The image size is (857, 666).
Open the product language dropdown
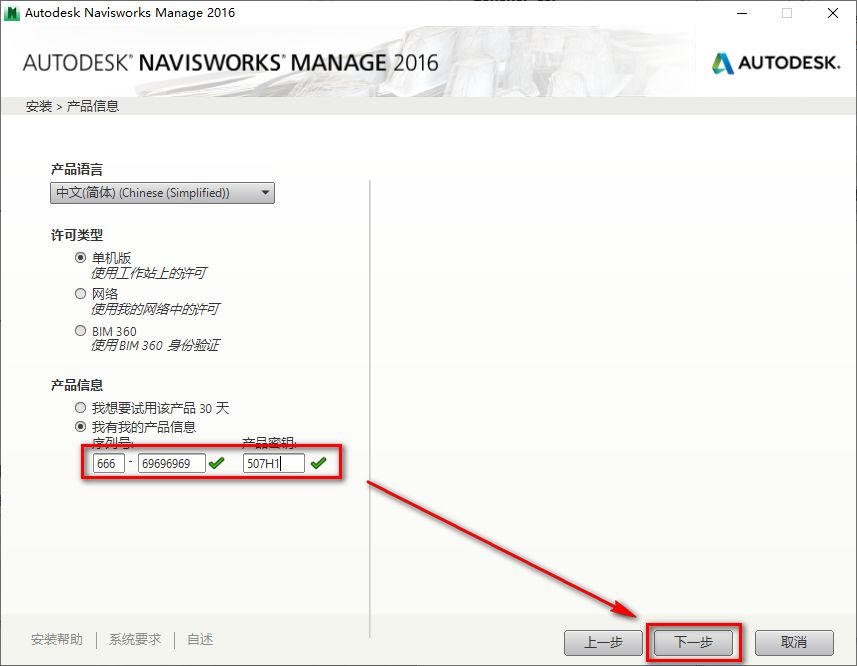(x=265, y=192)
